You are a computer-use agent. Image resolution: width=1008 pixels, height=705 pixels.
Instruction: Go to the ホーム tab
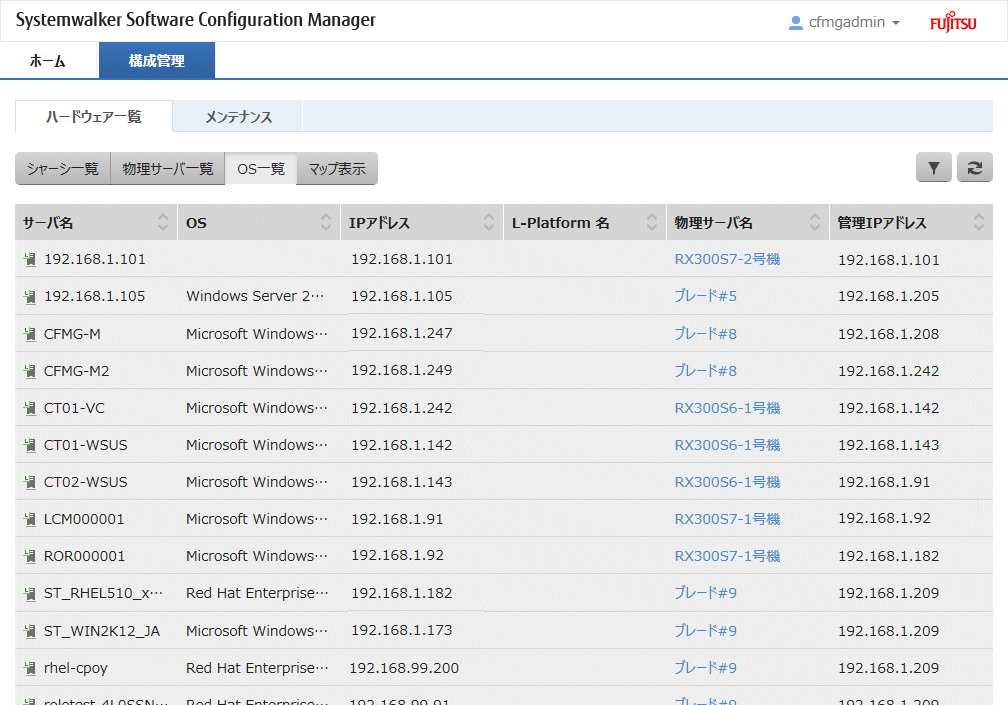pos(48,60)
